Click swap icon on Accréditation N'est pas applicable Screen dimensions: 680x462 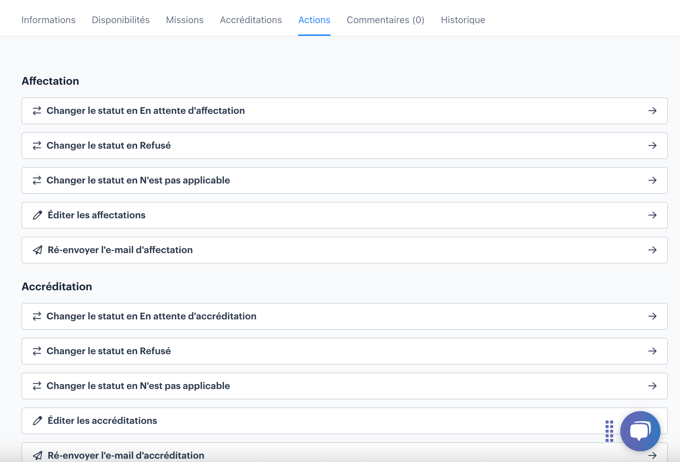(x=37, y=386)
